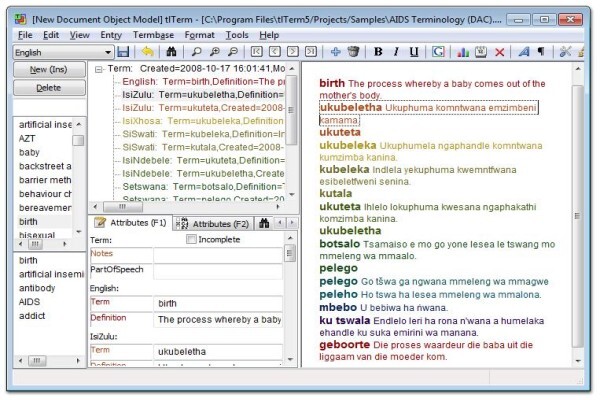
Task: Open the View menu
Action: tap(80, 35)
